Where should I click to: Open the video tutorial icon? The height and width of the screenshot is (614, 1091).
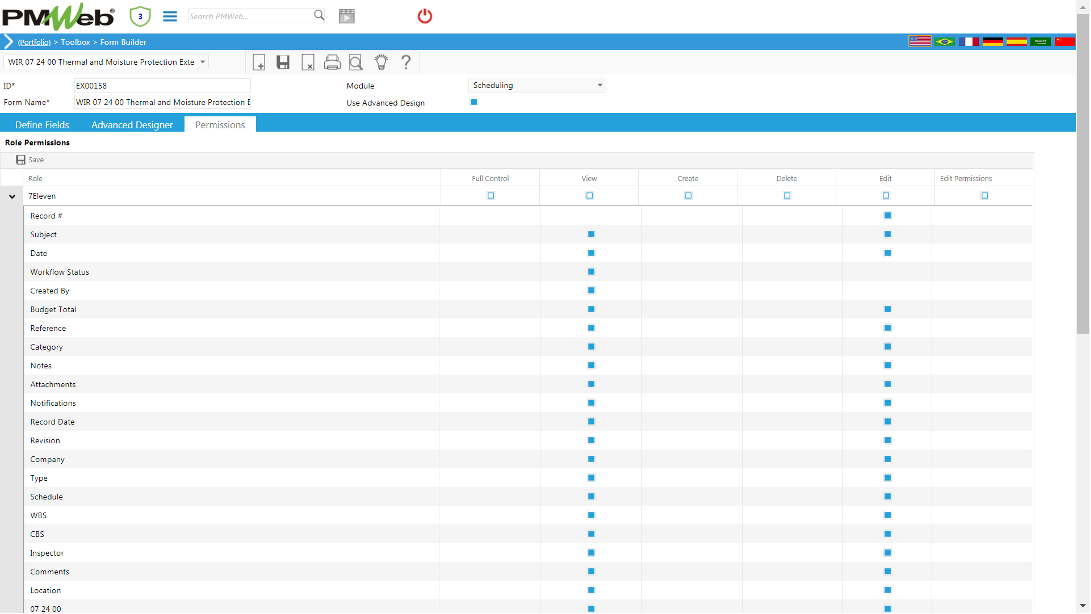point(347,16)
